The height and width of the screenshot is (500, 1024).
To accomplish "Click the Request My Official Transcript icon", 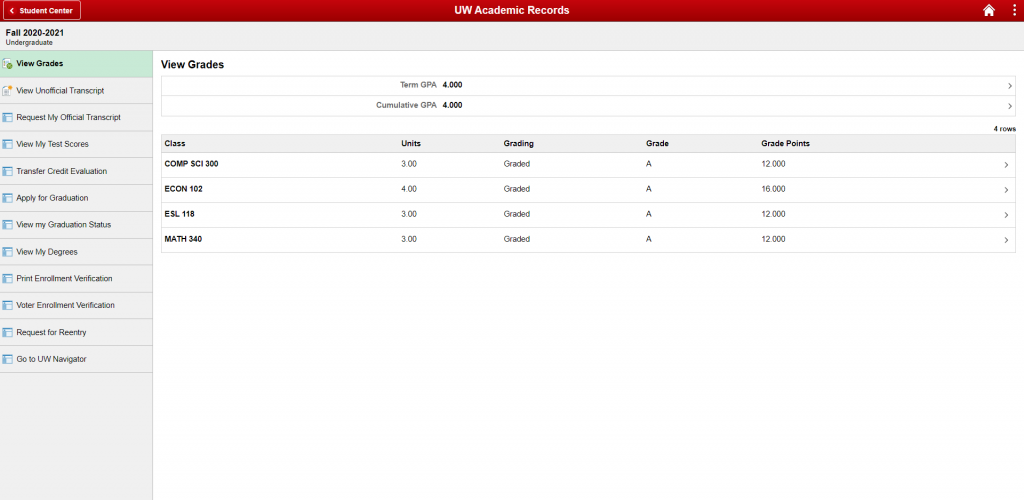I will point(7,118).
